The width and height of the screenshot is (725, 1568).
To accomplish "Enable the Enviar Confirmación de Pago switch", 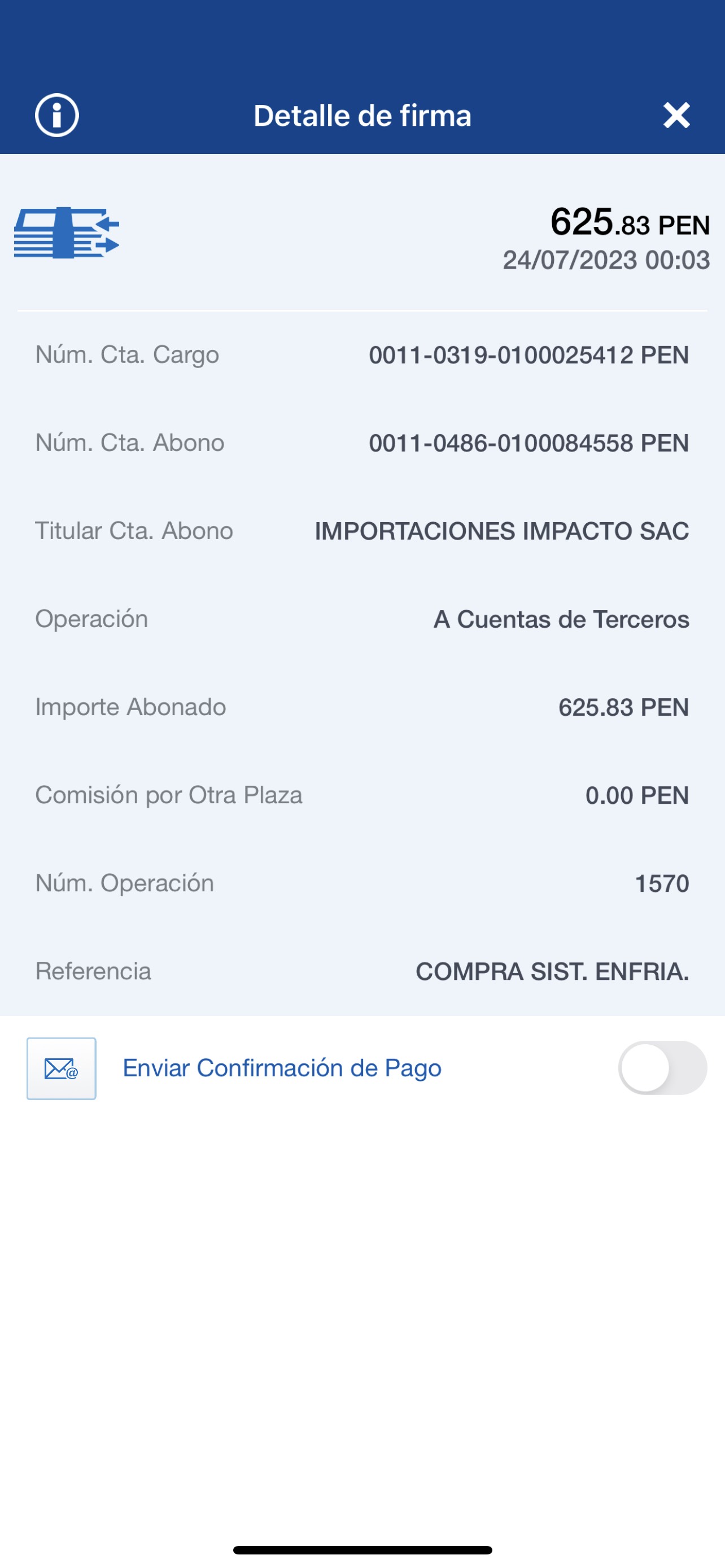I will (x=662, y=1068).
